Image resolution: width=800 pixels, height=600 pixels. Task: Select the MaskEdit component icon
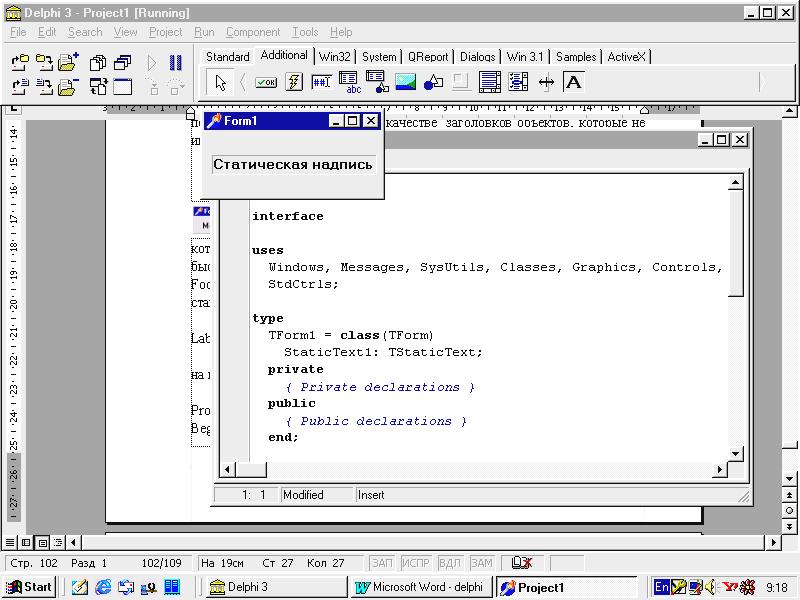[x=321, y=82]
